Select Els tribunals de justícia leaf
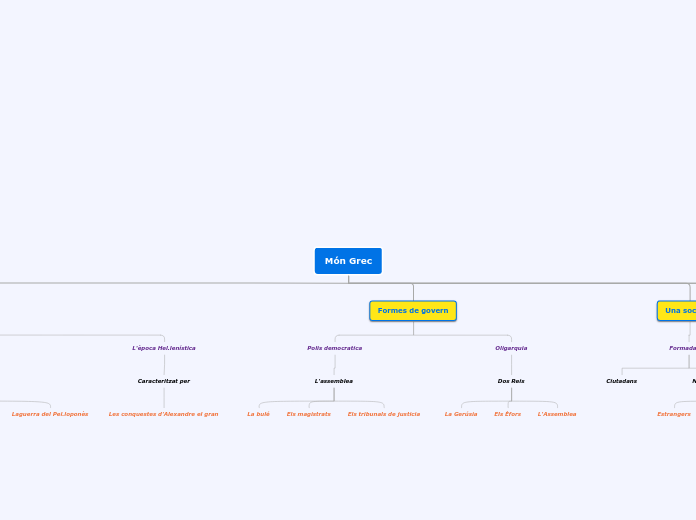 (384, 414)
